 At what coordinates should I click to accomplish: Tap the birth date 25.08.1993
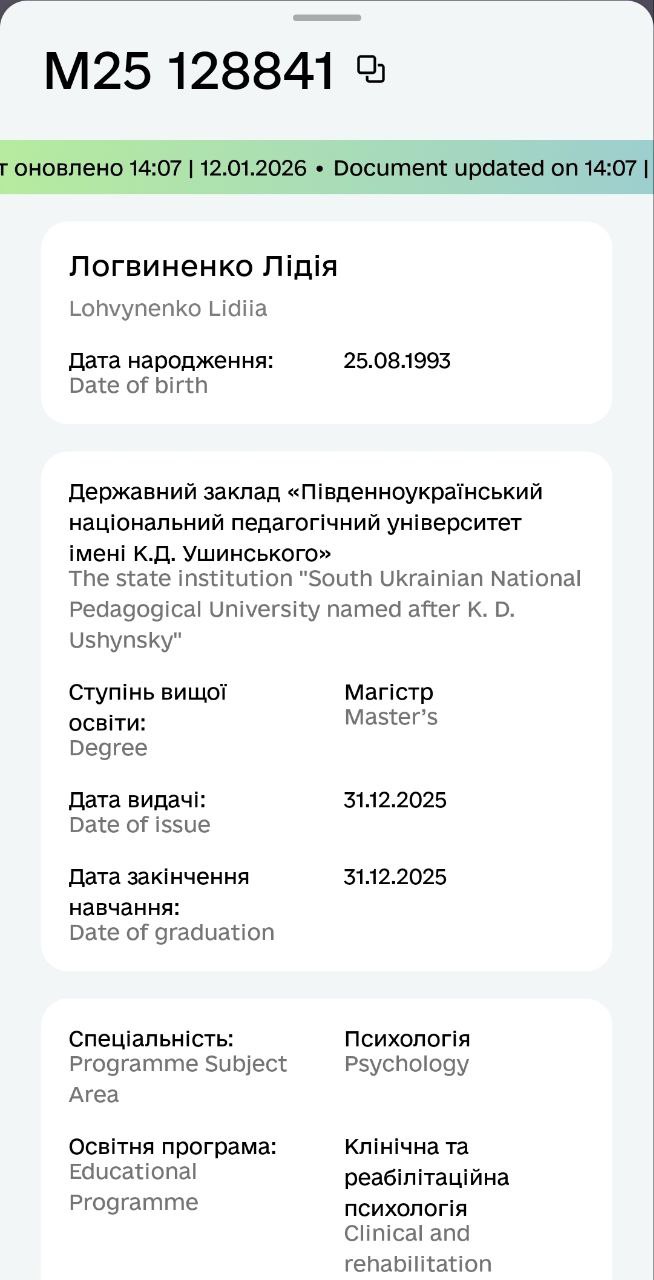tap(397, 361)
